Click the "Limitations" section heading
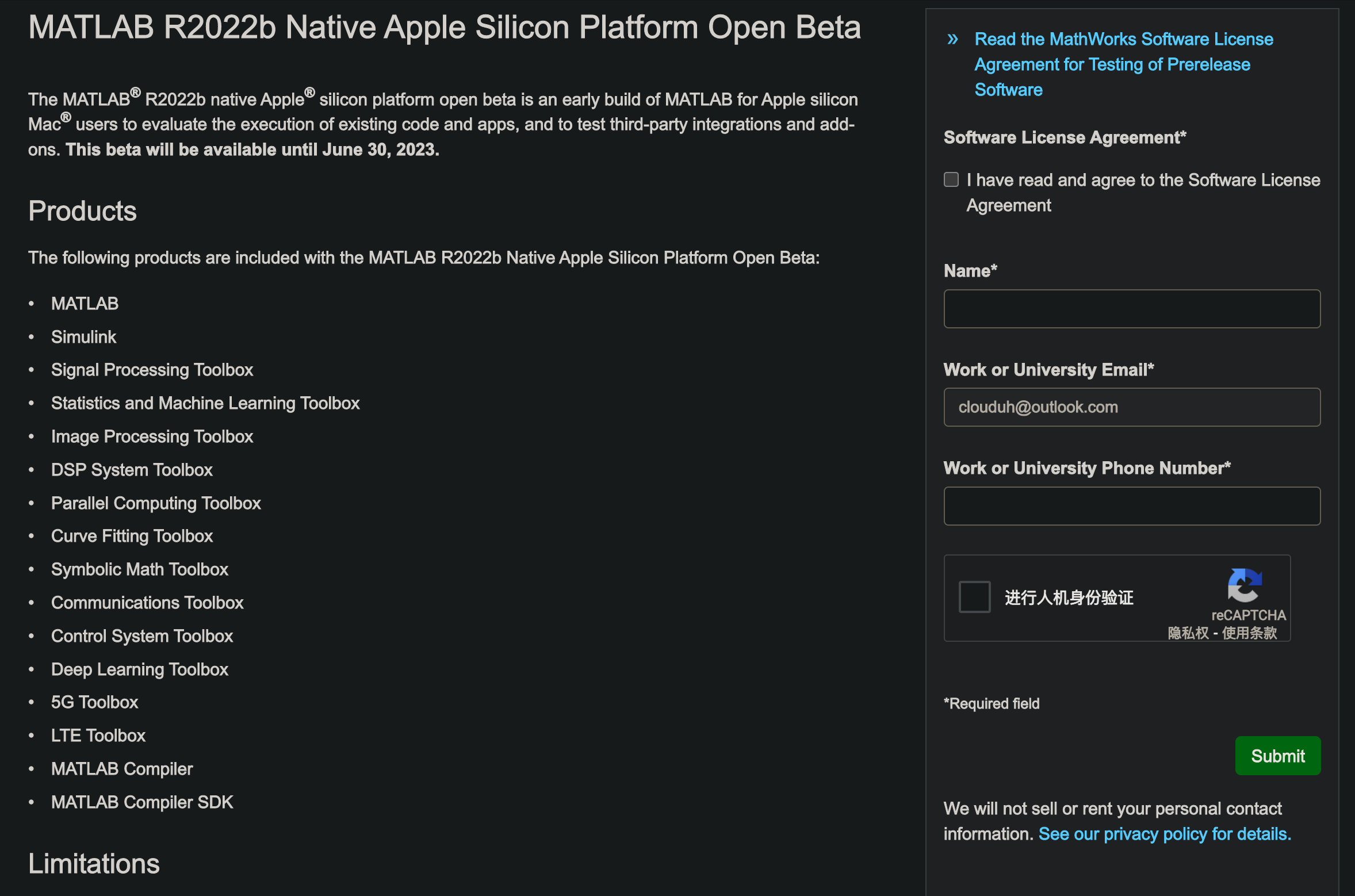 click(x=94, y=864)
